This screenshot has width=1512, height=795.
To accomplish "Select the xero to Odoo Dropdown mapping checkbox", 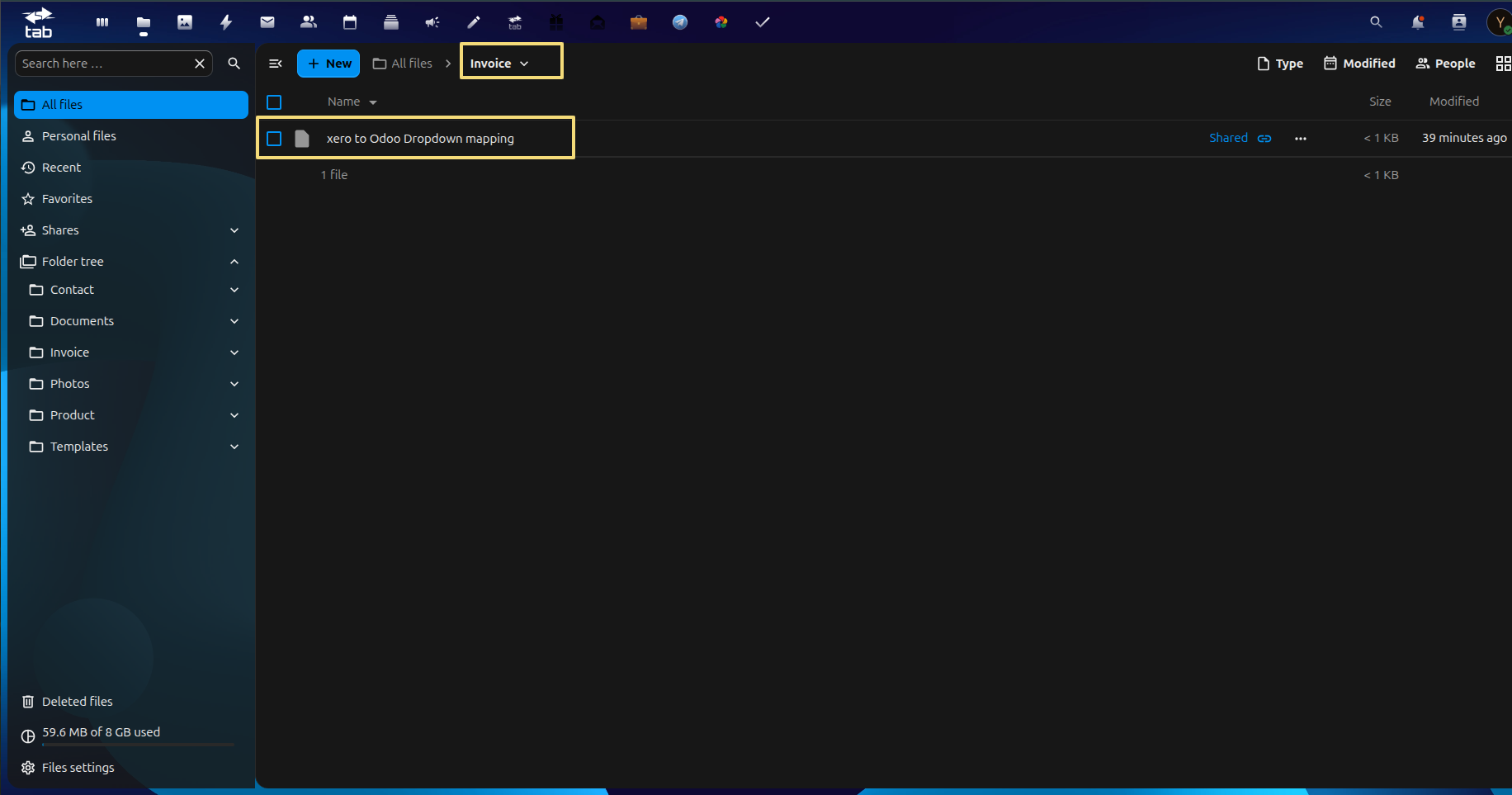I will point(275,139).
